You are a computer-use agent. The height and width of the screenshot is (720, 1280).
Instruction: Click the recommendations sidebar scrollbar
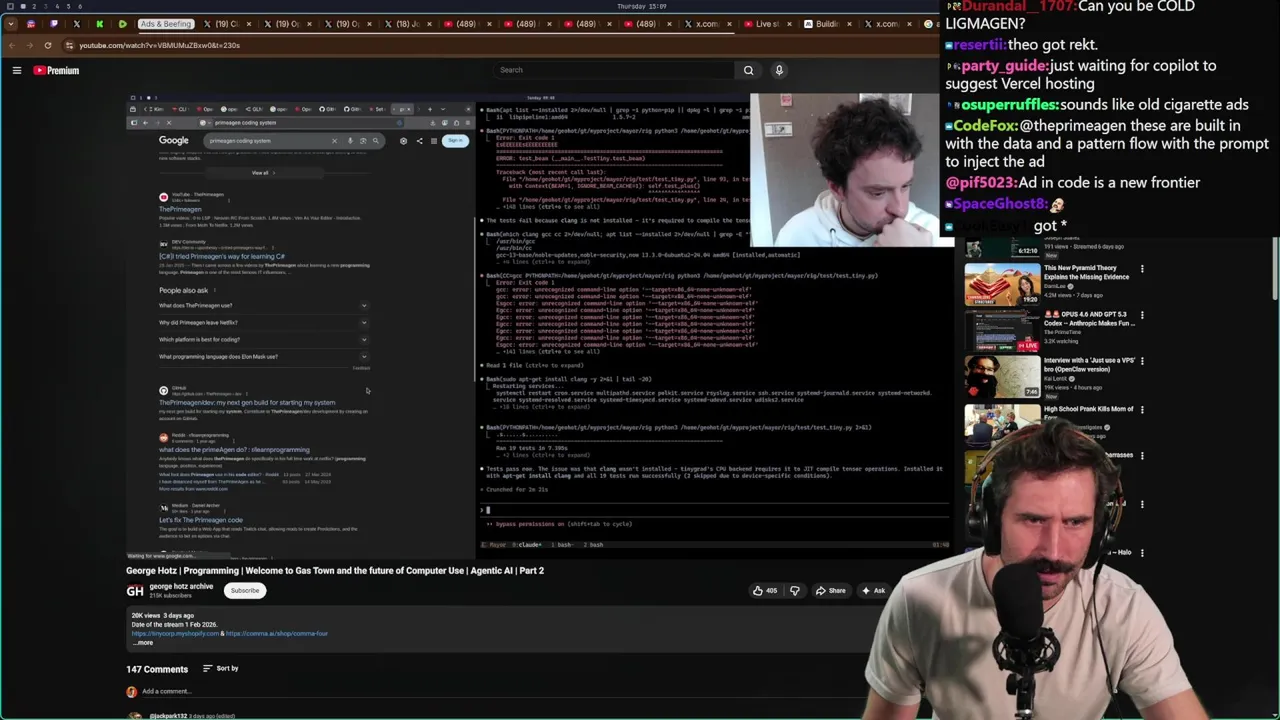pyautogui.click(x=1276, y=270)
